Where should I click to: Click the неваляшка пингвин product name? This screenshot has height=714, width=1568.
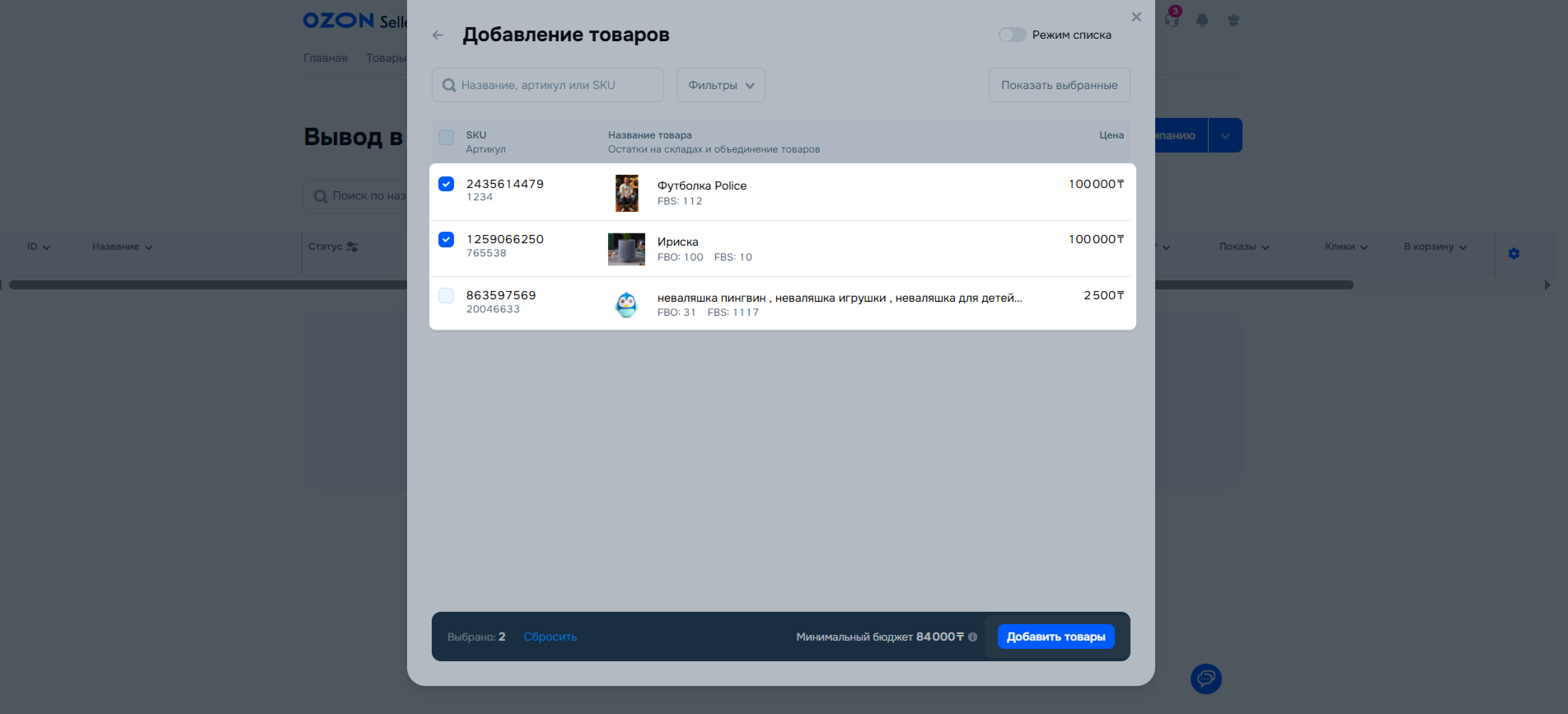tap(839, 298)
